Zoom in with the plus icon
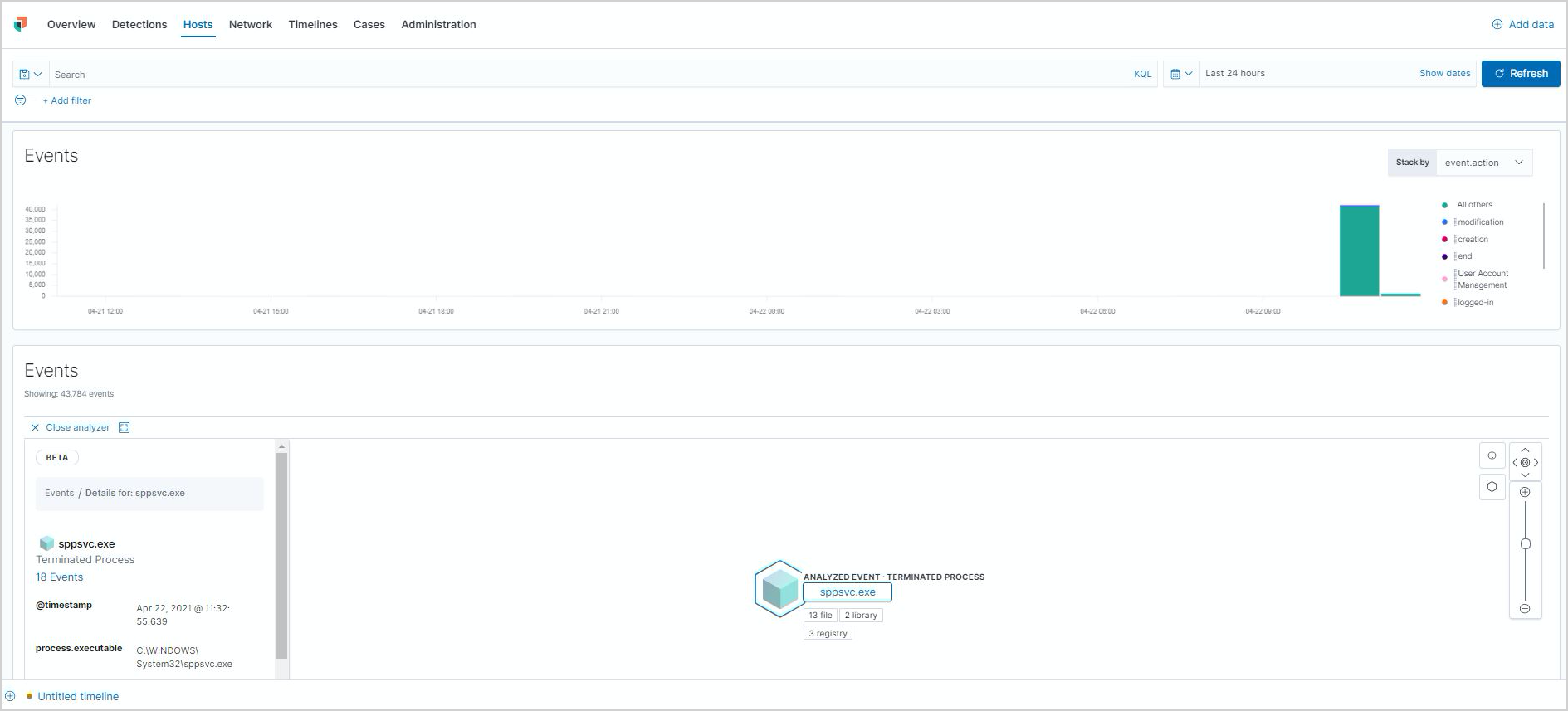The height and width of the screenshot is (711, 1568). pyautogui.click(x=1525, y=493)
